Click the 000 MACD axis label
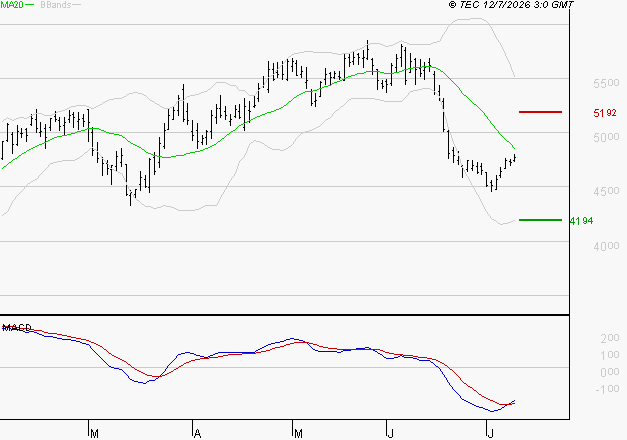 [x=610, y=372]
